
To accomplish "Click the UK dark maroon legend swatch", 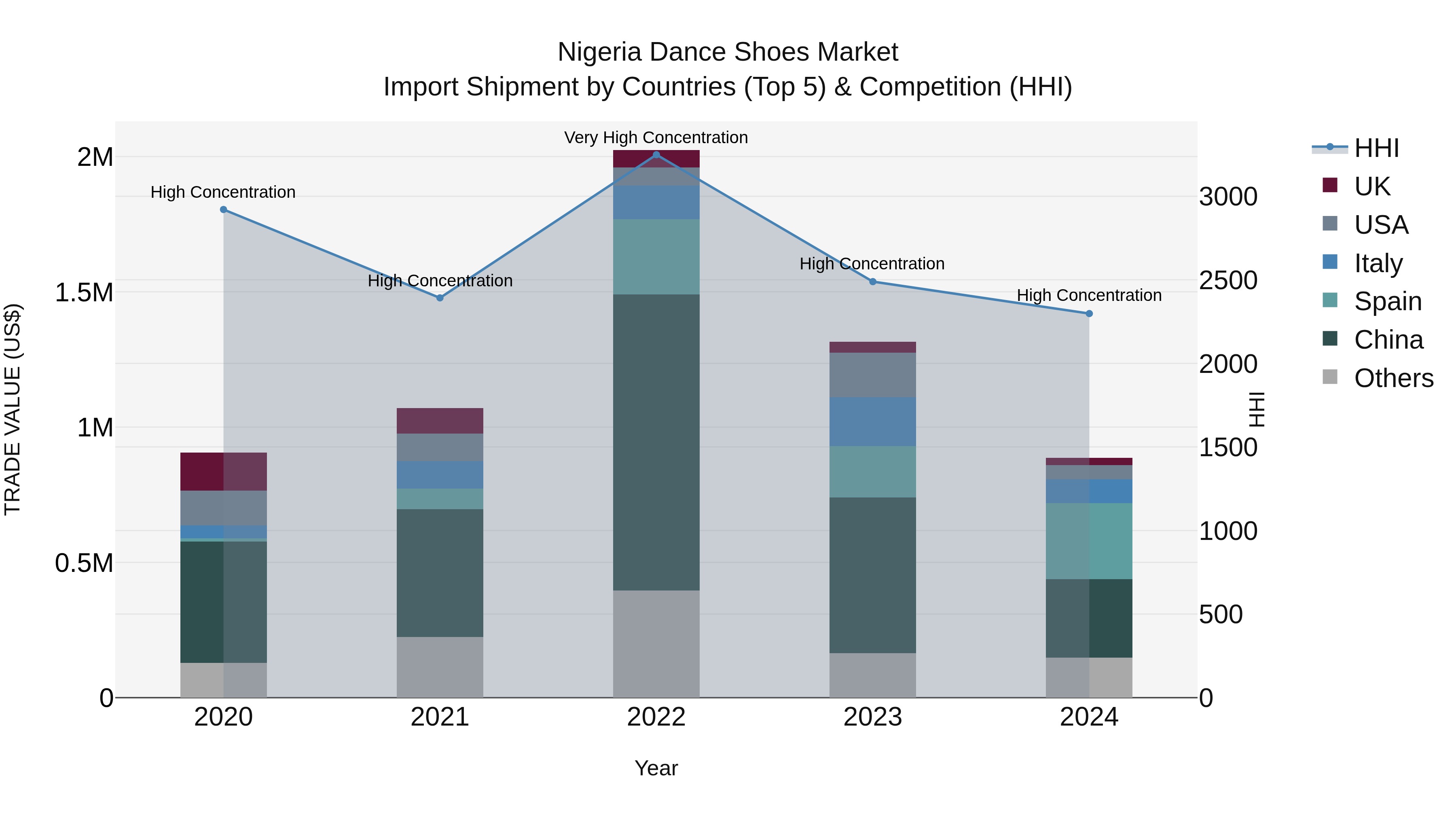I will tap(1330, 185).
